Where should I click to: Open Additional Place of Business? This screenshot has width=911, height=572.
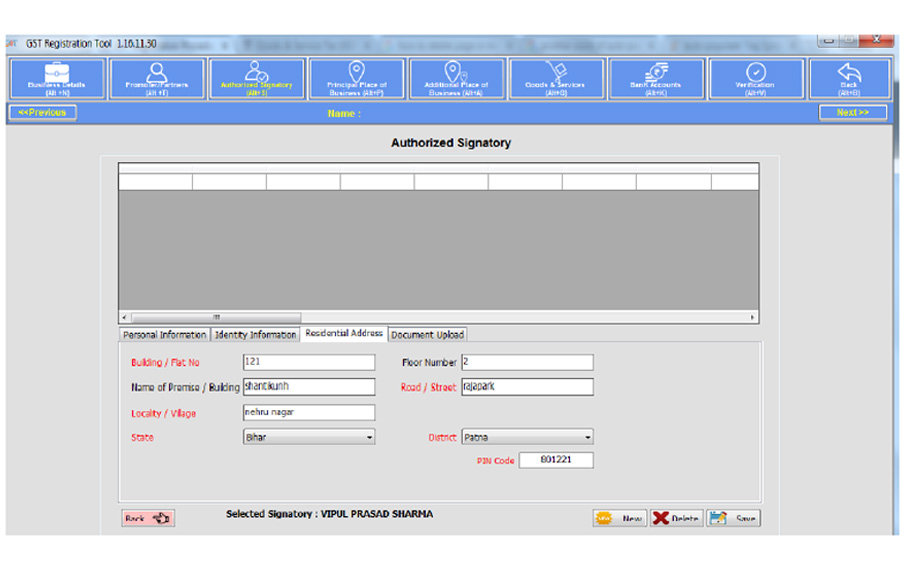(x=456, y=79)
